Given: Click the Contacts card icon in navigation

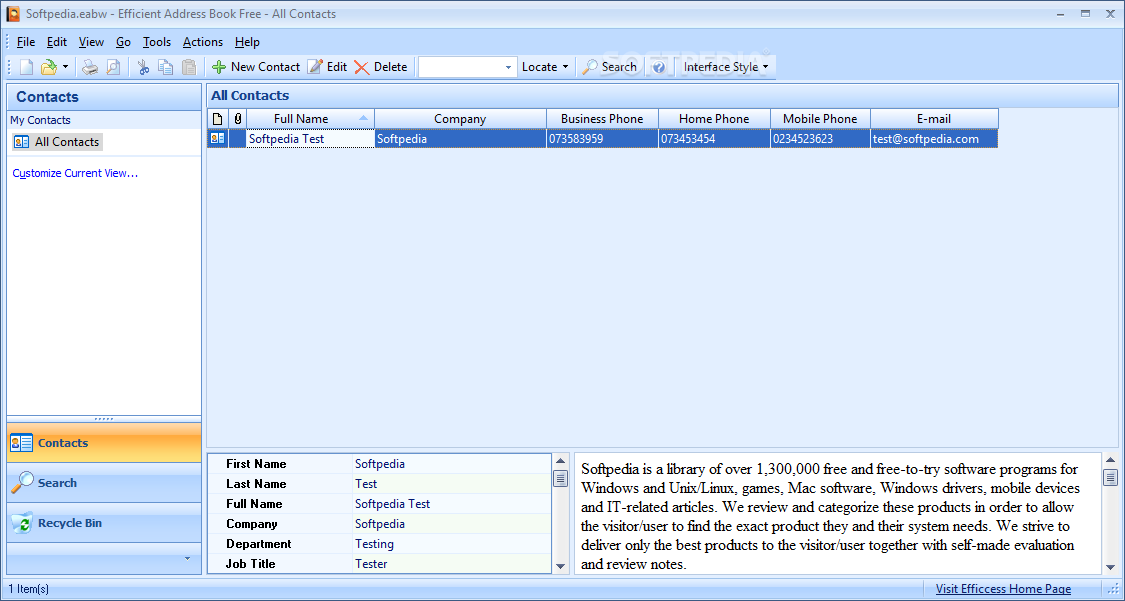Looking at the screenshot, I should 22,443.
